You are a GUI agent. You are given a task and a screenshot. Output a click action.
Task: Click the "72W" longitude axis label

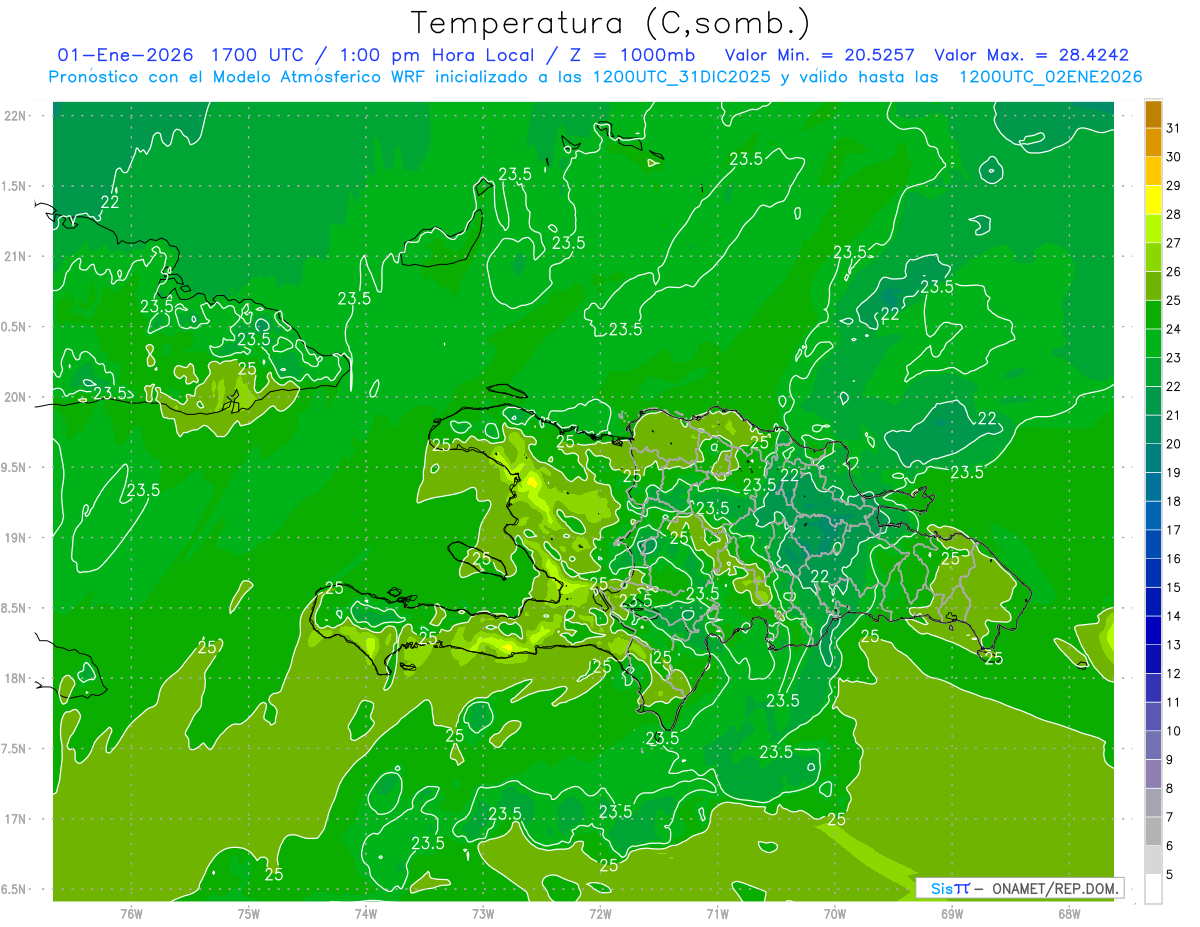[x=601, y=913]
